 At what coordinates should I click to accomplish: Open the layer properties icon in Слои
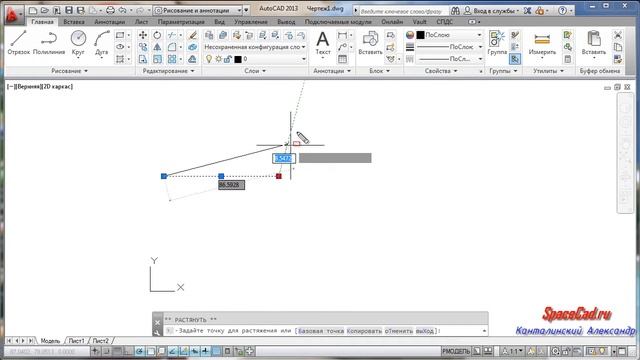coord(209,35)
